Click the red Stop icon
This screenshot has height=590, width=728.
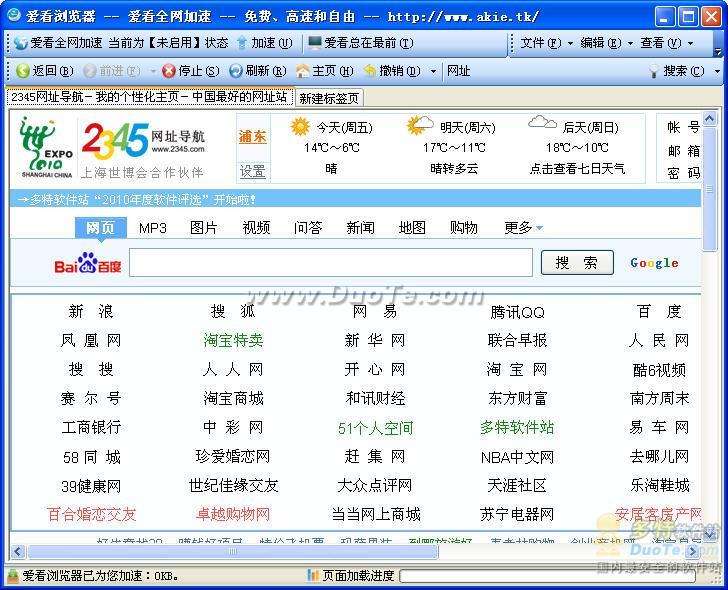point(169,71)
